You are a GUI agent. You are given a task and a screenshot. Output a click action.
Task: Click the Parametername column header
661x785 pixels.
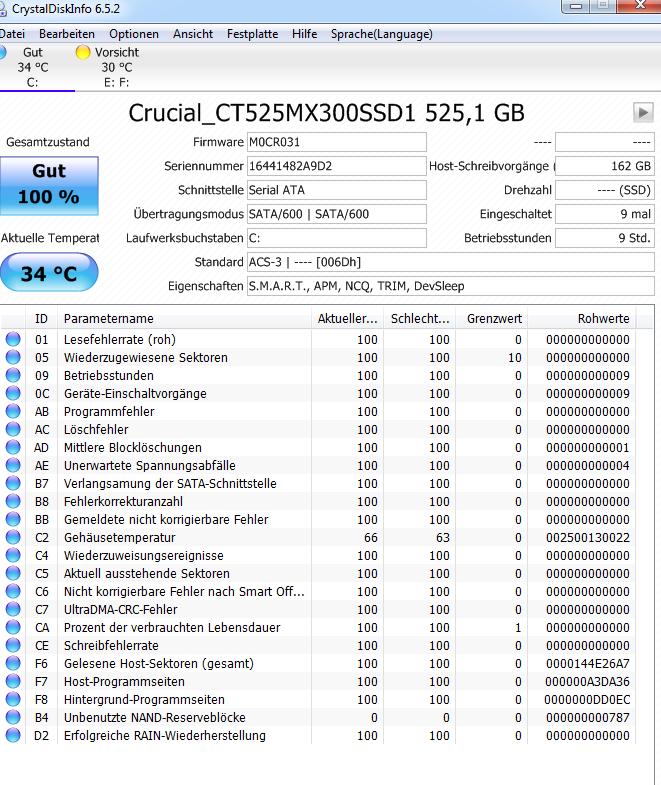tap(184, 318)
